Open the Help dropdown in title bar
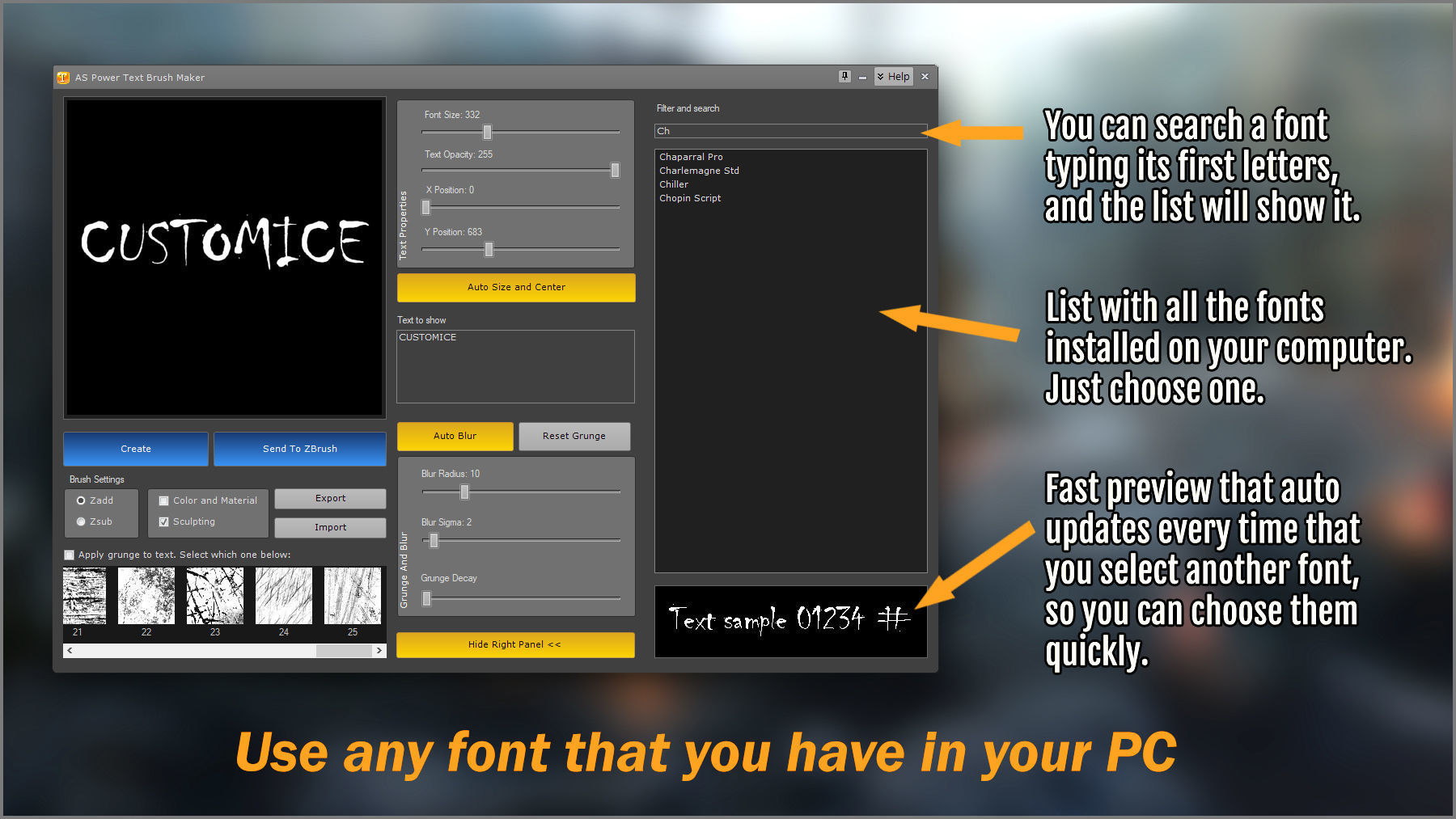The image size is (1456, 819). click(x=894, y=77)
